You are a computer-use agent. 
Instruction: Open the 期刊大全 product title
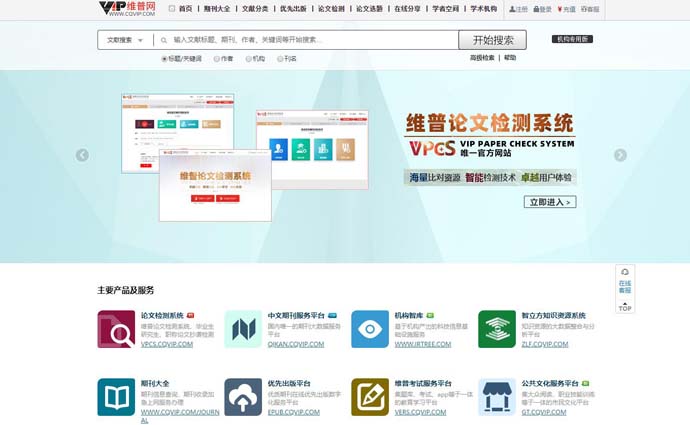pyautogui.click(x=155, y=383)
